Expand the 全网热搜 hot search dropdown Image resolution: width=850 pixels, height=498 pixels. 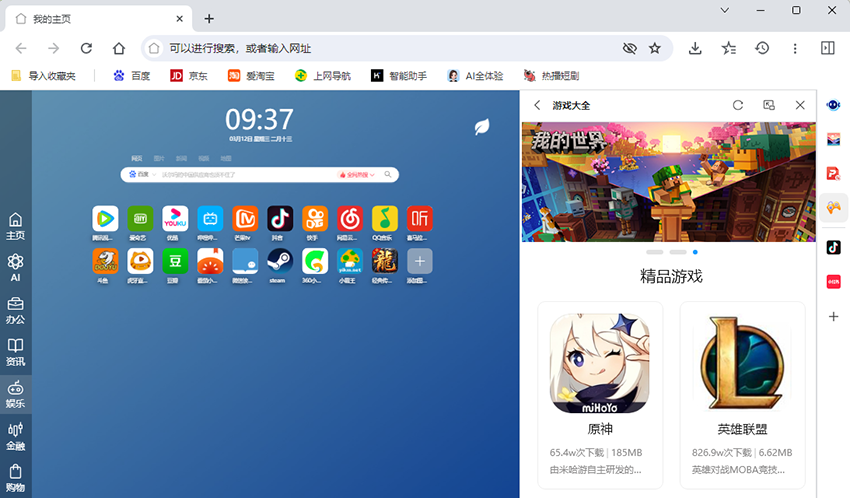pyautogui.click(x=358, y=174)
